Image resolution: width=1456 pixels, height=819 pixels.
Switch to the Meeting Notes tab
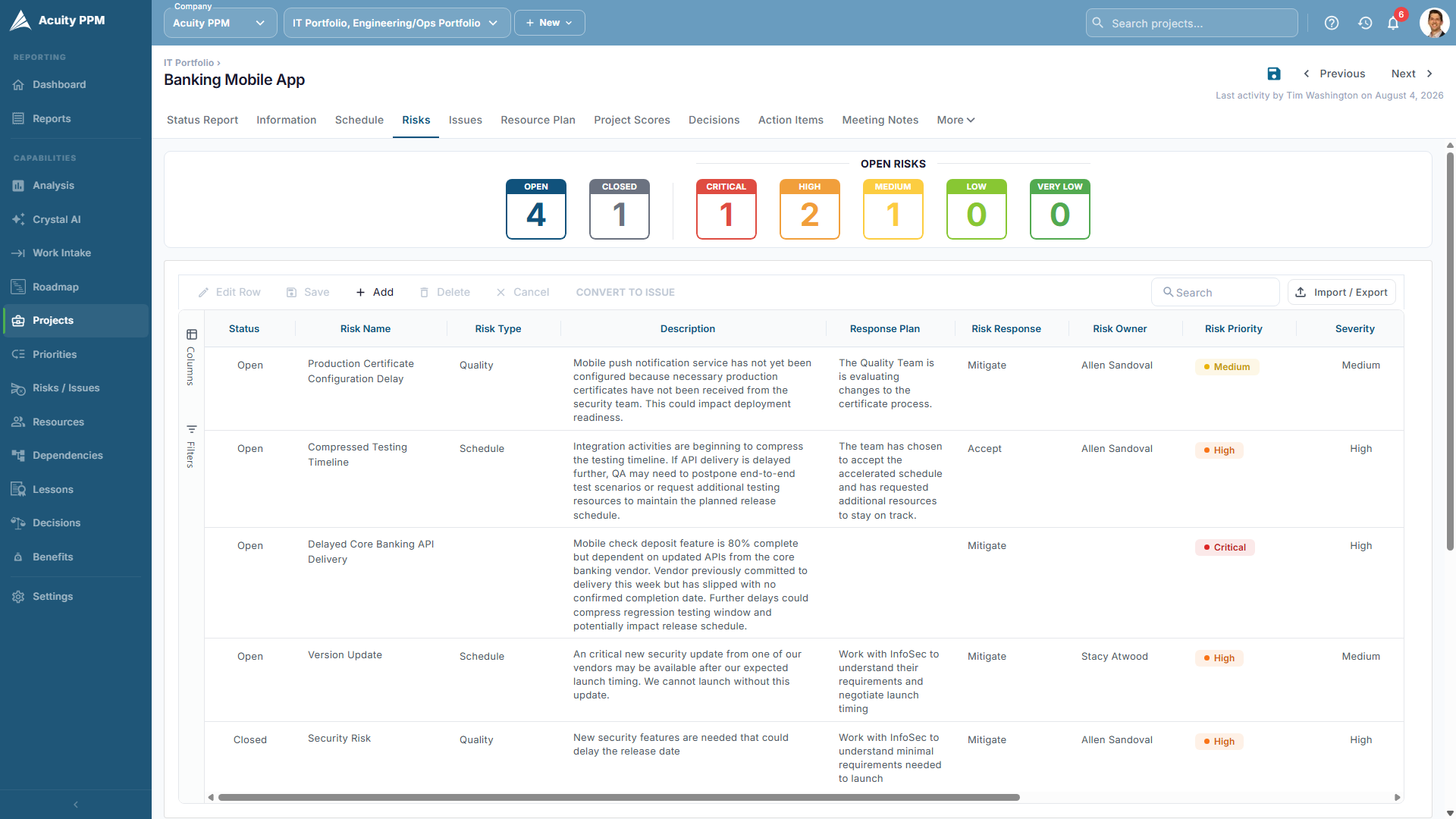pos(880,120)
